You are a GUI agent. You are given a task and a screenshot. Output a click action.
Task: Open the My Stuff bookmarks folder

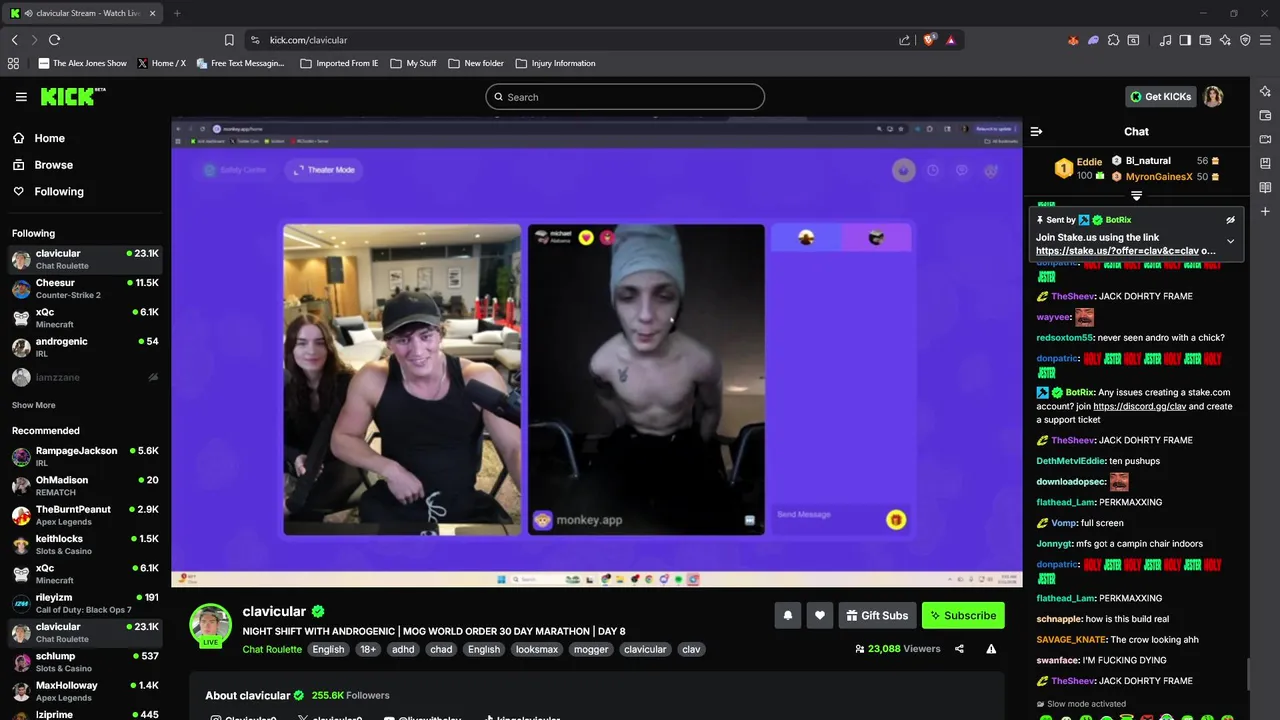click(413, 63)
